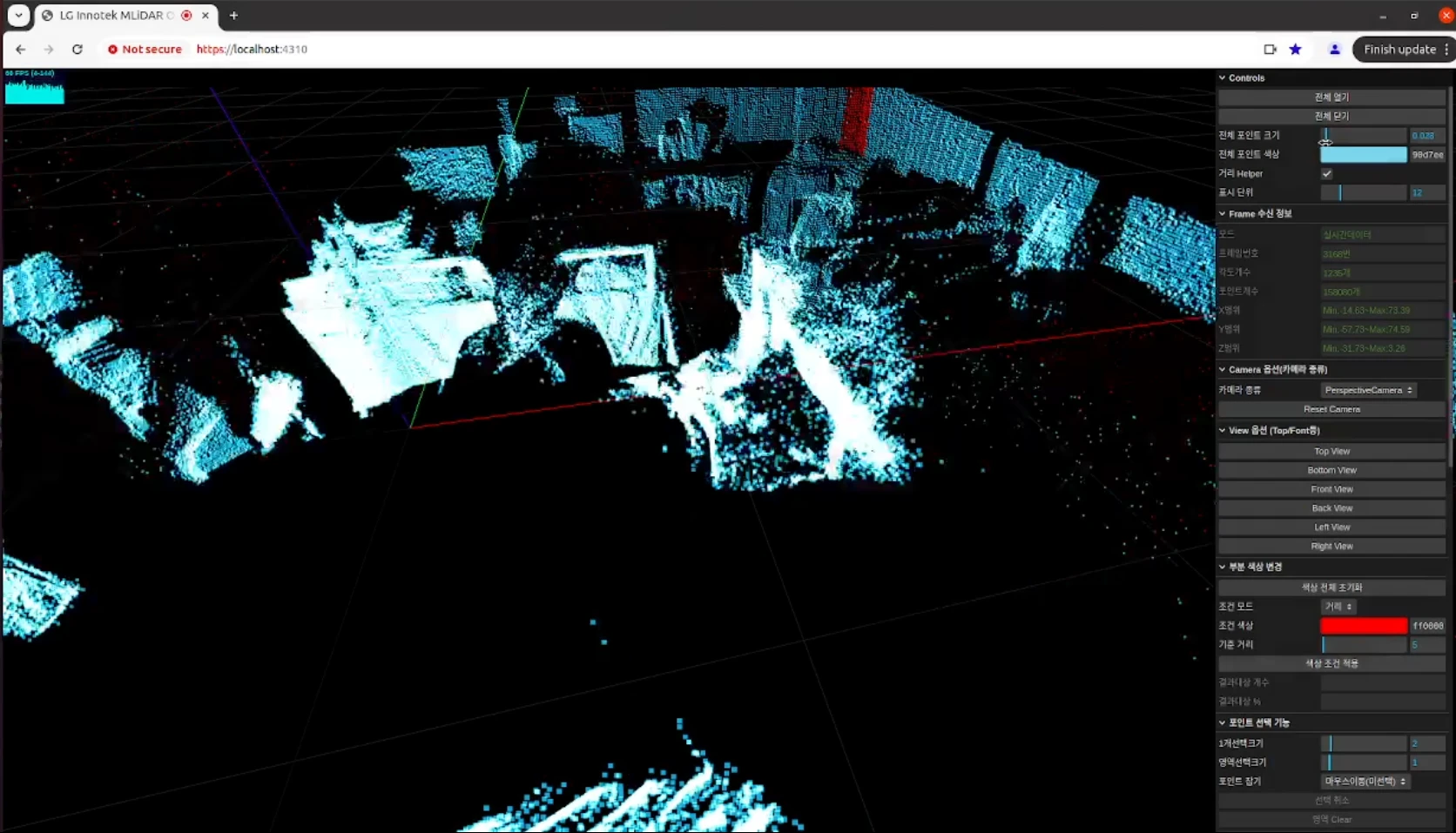Click the FPS stats graph panel

pos(35,87)
